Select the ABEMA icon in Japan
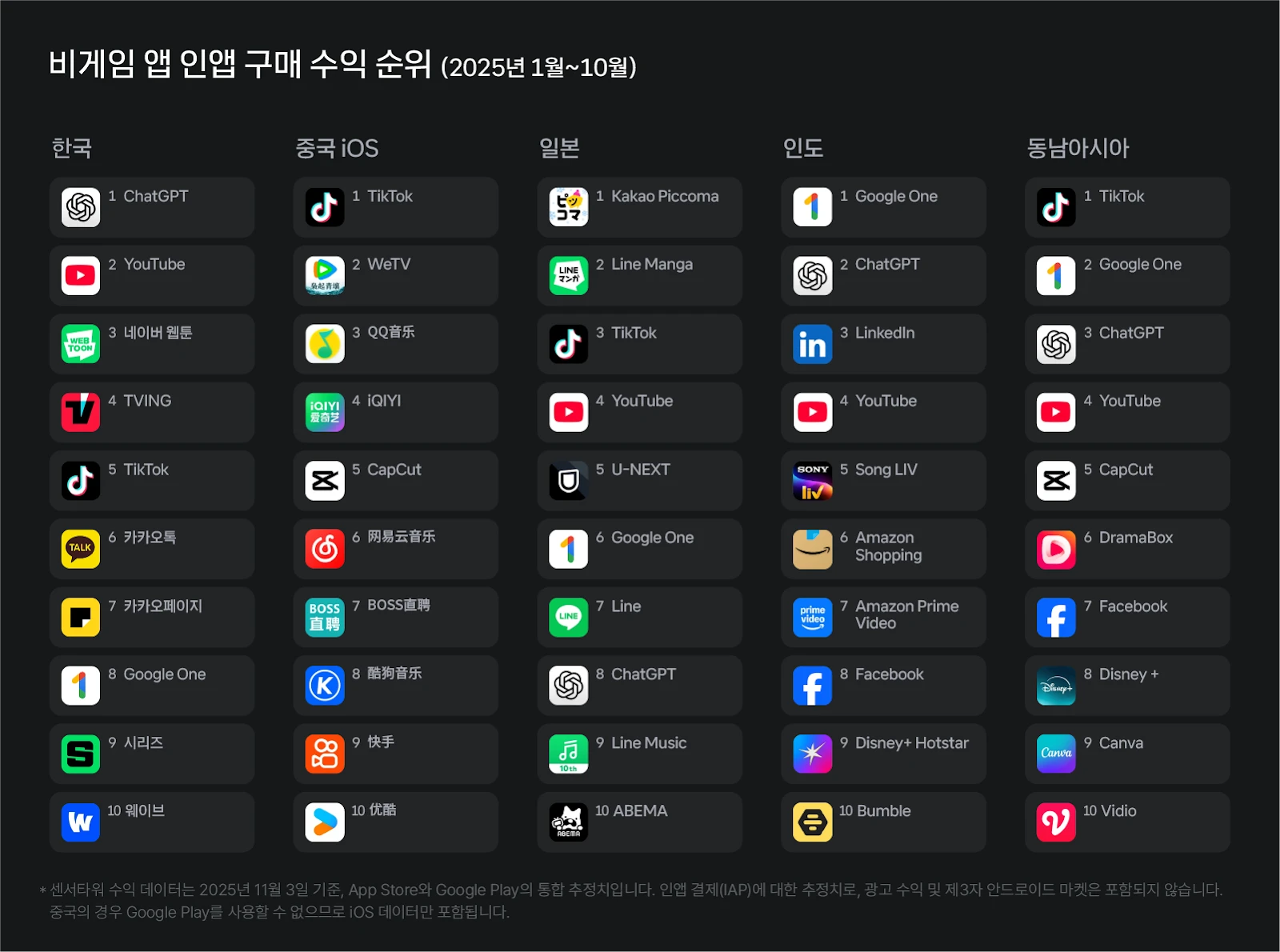This screenshot has width=1280, height=952. [569, 822]
